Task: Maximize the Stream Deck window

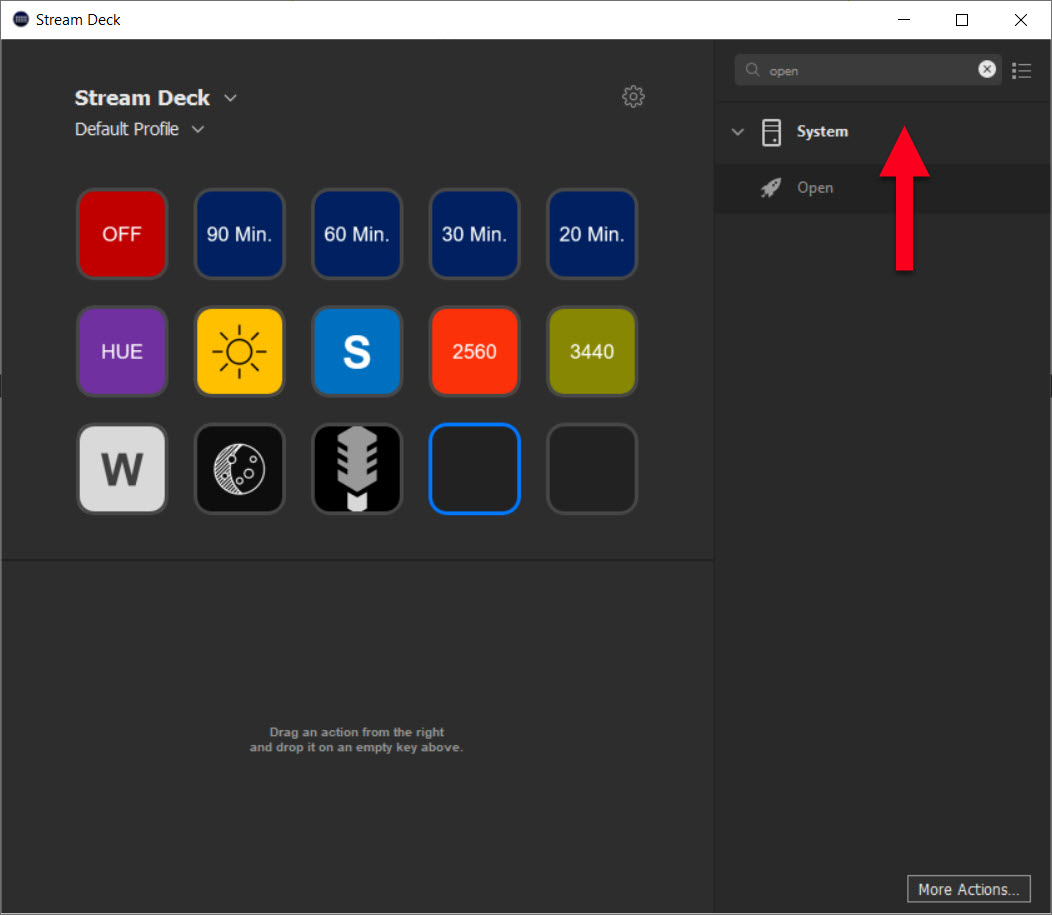Action: click(961, 19)
